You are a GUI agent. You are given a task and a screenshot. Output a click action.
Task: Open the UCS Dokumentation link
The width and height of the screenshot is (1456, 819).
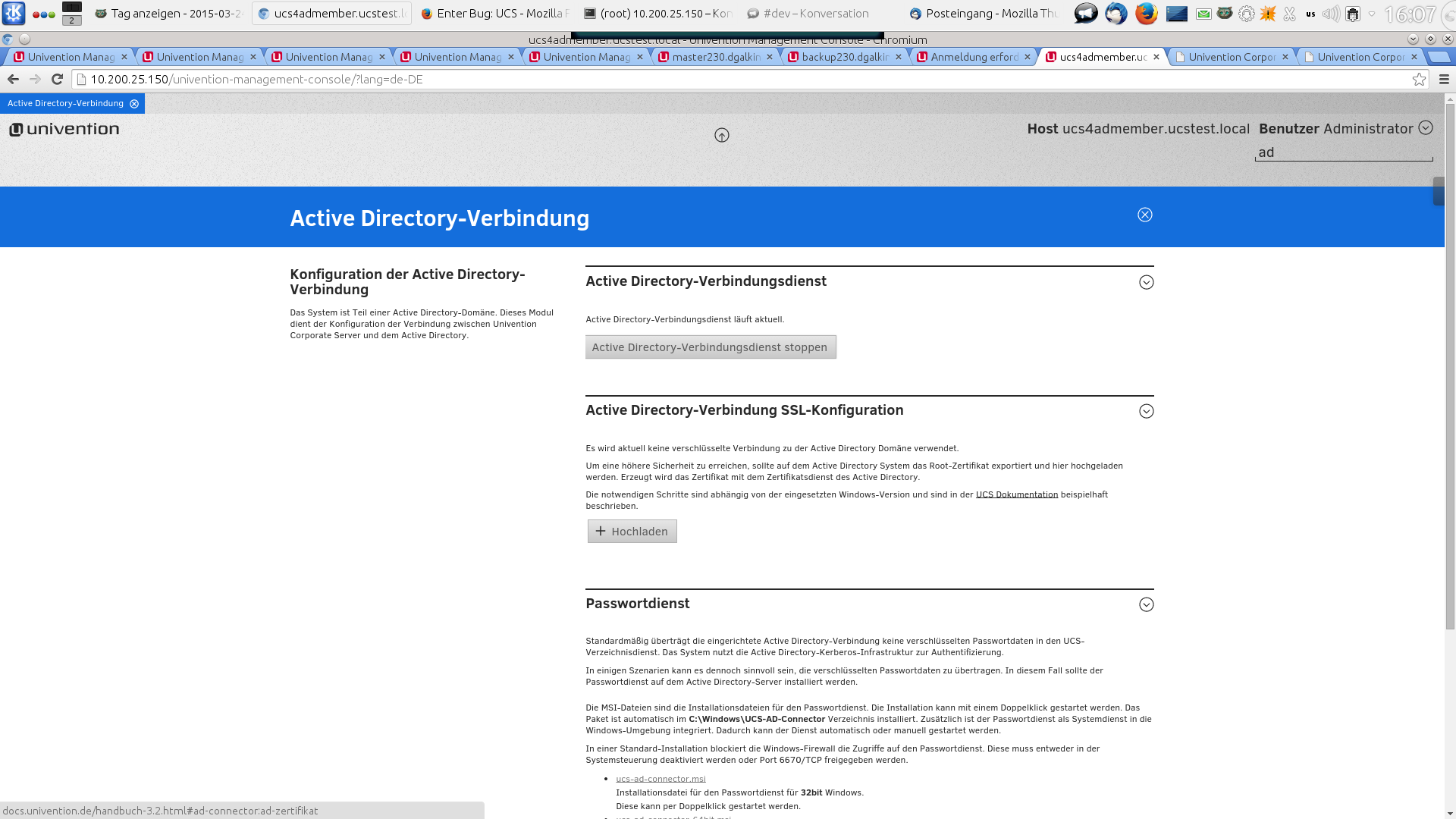(1016, 494)
